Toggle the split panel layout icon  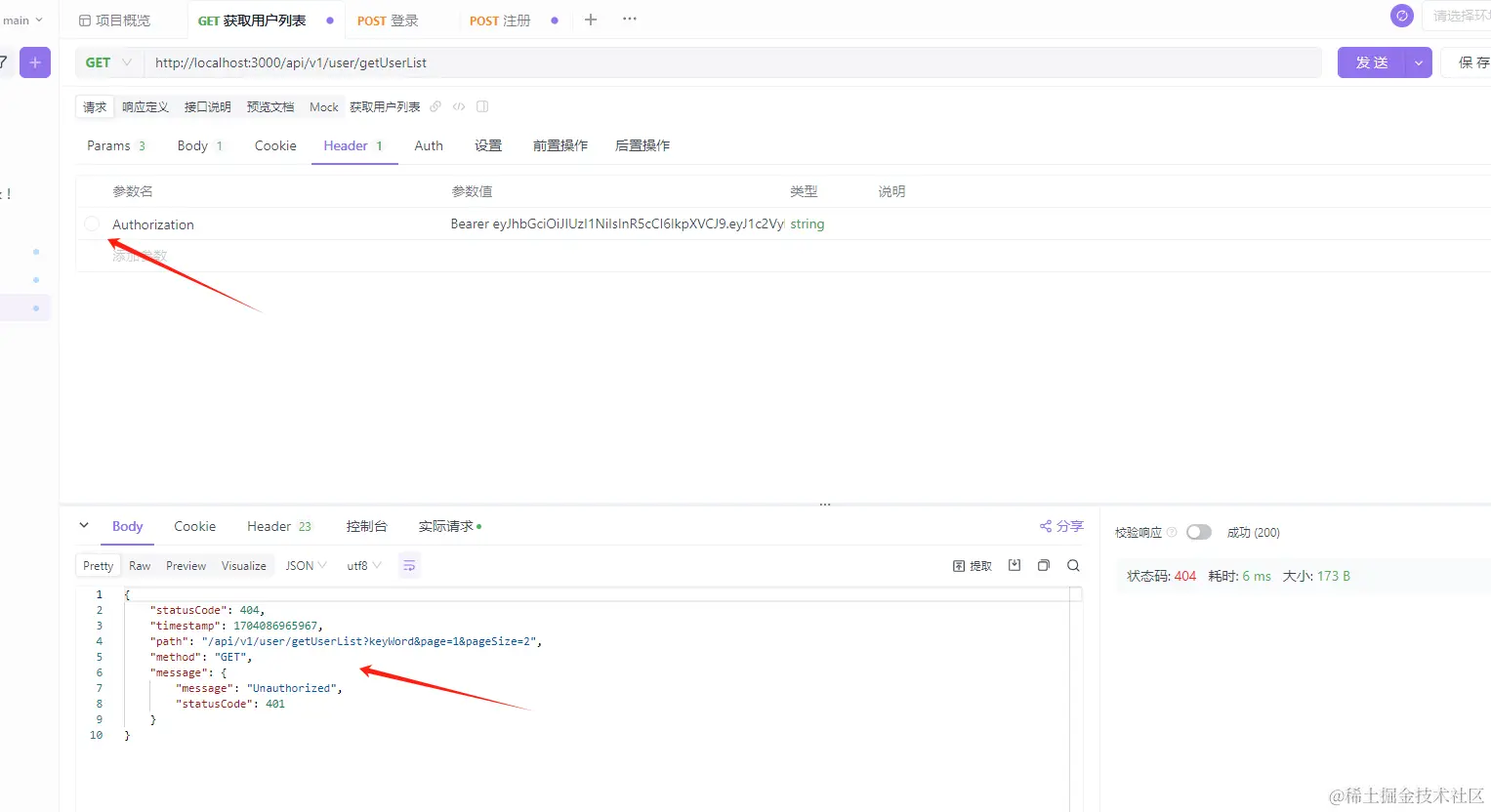click(x=482, y=106)
